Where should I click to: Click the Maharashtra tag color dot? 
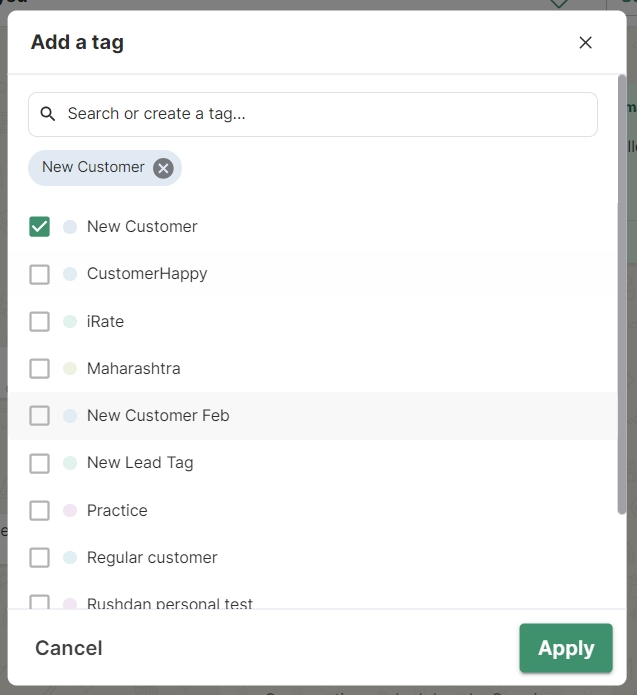(70, 368)
